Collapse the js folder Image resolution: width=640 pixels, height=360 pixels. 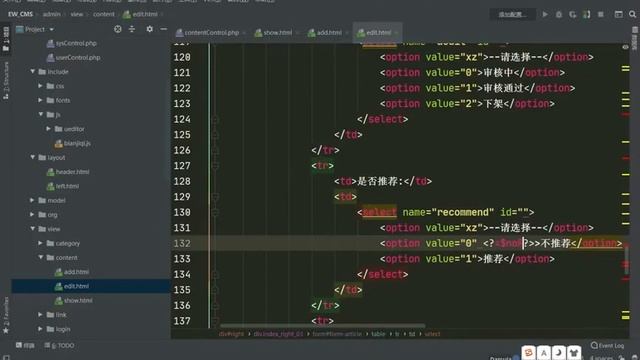[x=40, y=114]
